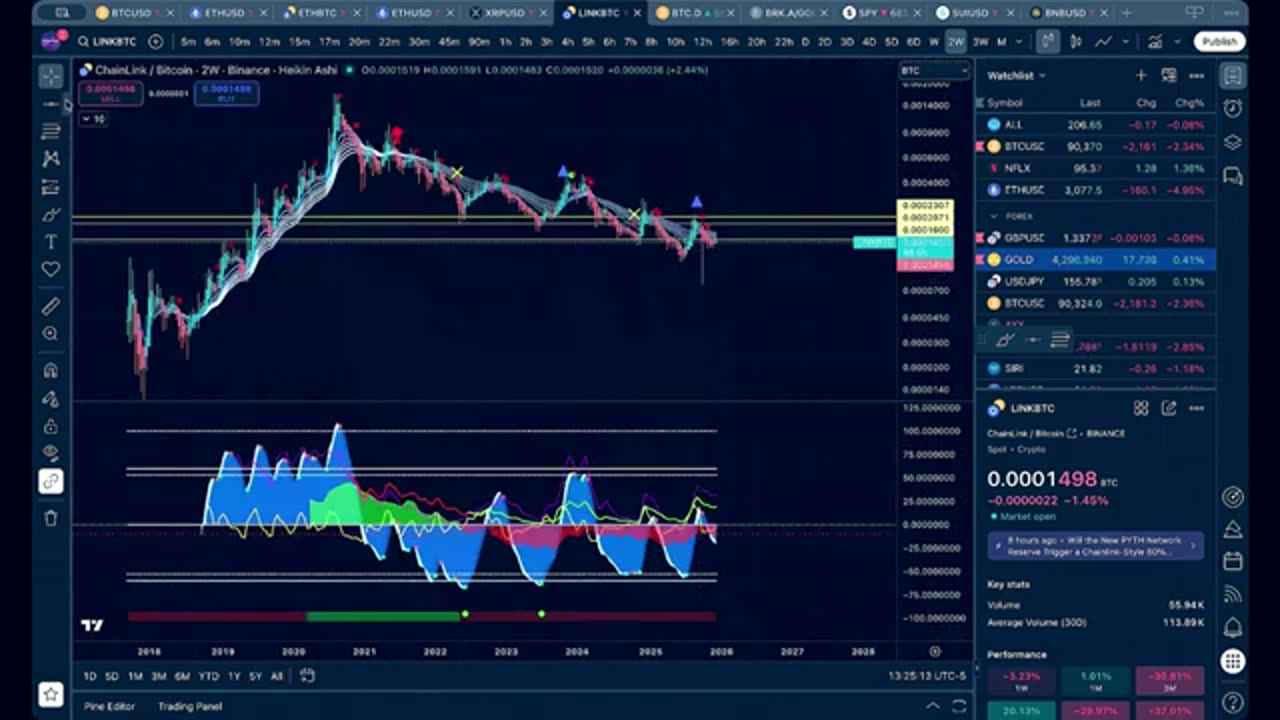Switch to the 45m timeframe
The width and height of the screenshot is (1280, 720).
pos(448,42)
